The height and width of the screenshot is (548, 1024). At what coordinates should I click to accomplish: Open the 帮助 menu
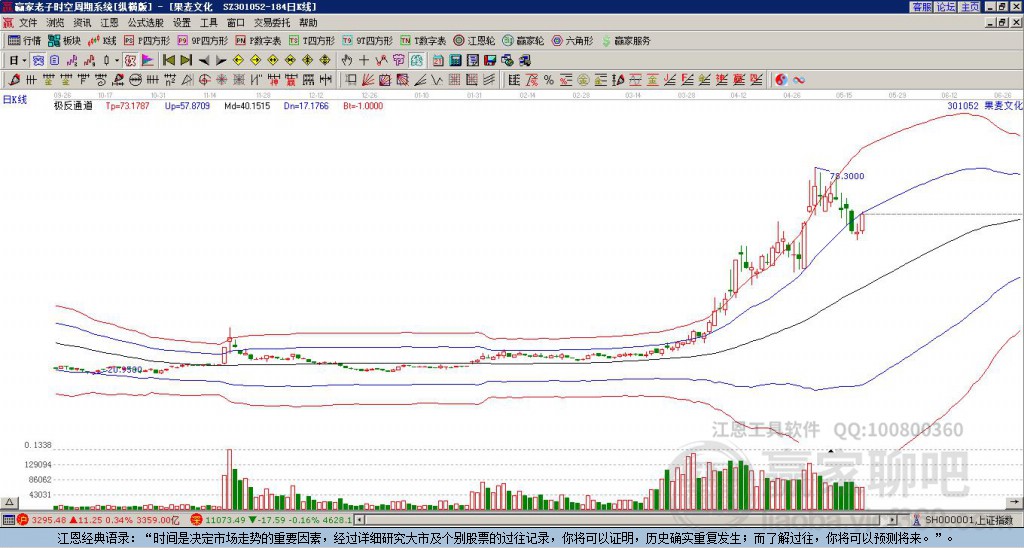pos(308,23)
